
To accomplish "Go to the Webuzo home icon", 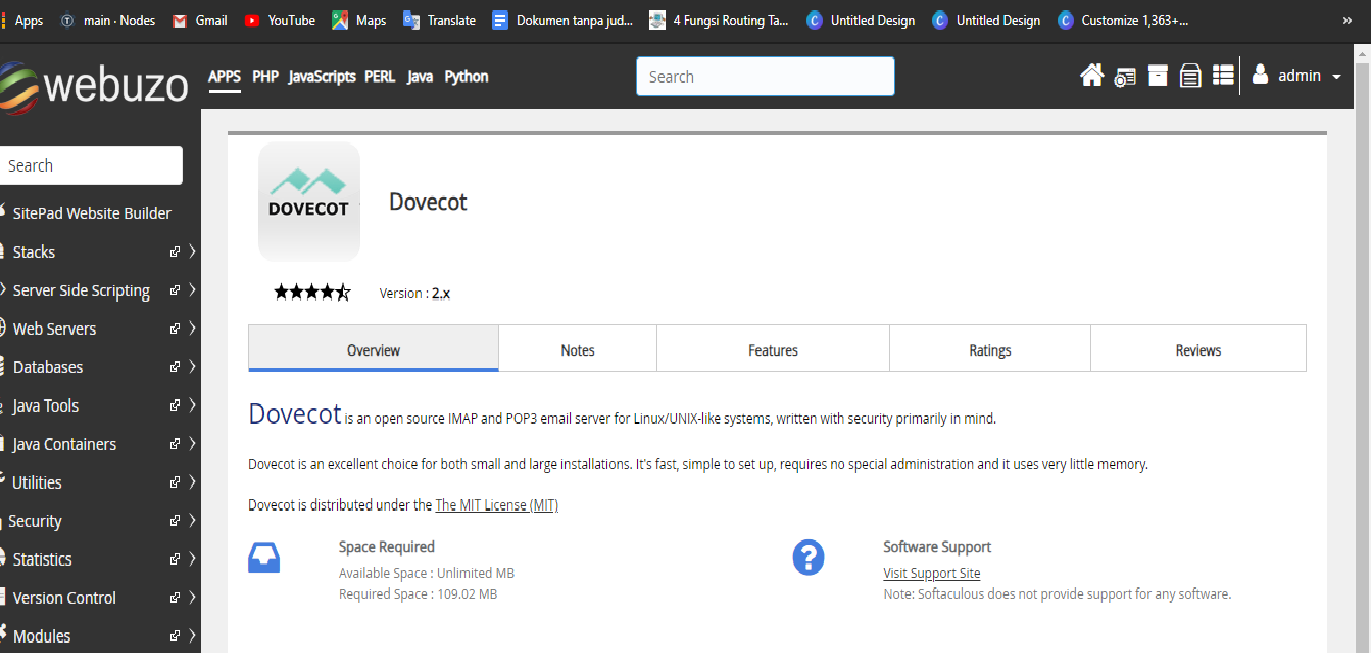I will coord(1092,76).
